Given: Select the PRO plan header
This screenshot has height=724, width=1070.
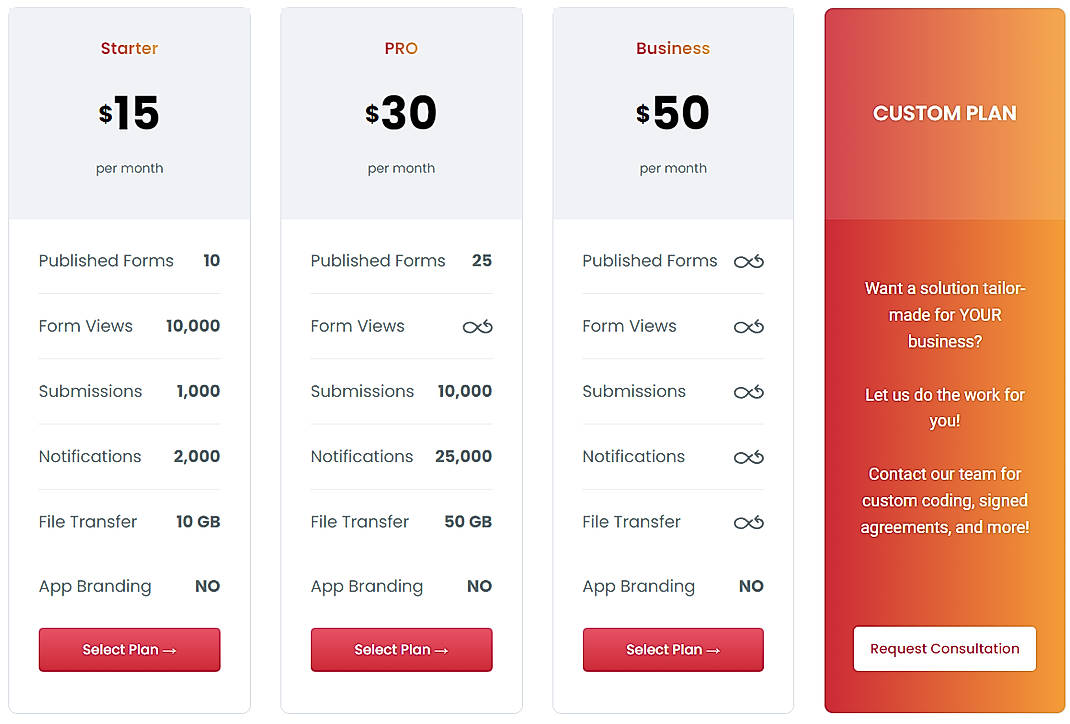Looking at the screenshot, I should coord(401,46).
